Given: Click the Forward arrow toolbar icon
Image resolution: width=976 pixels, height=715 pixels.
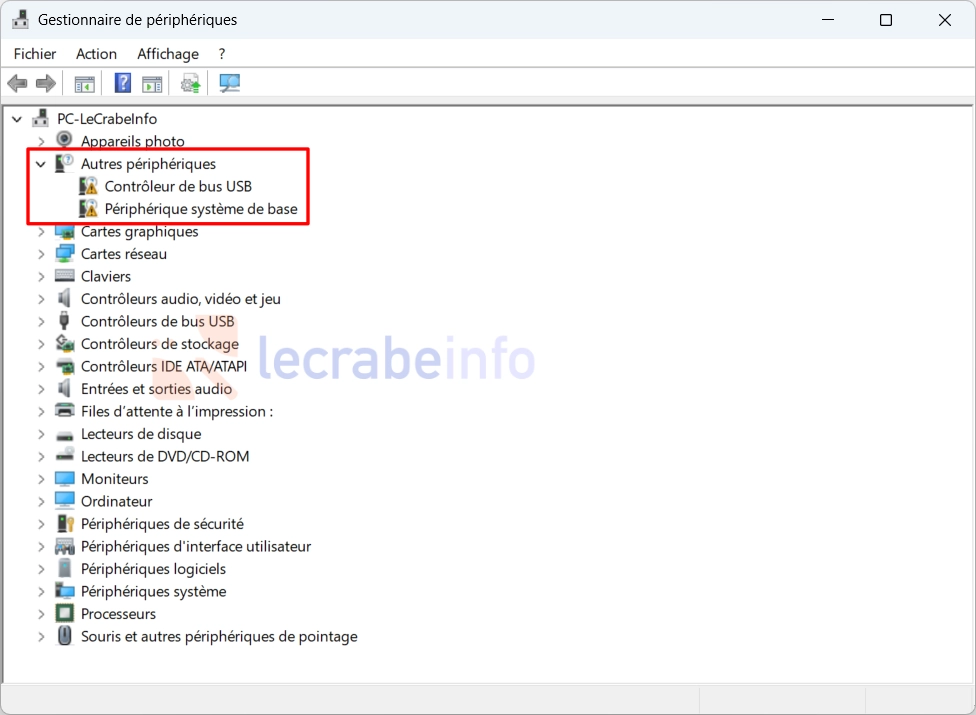Looking at the screenshot, I should pos(45,83).
